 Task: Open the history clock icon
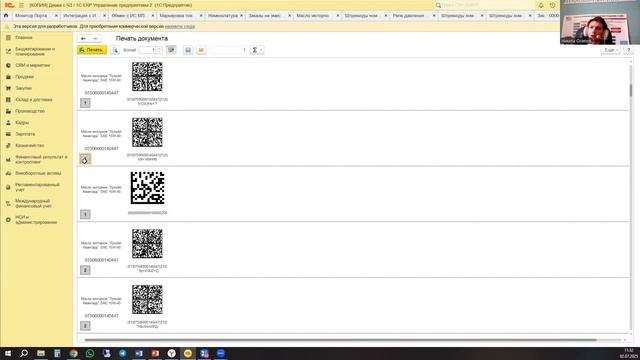click(x=552, y=5)
